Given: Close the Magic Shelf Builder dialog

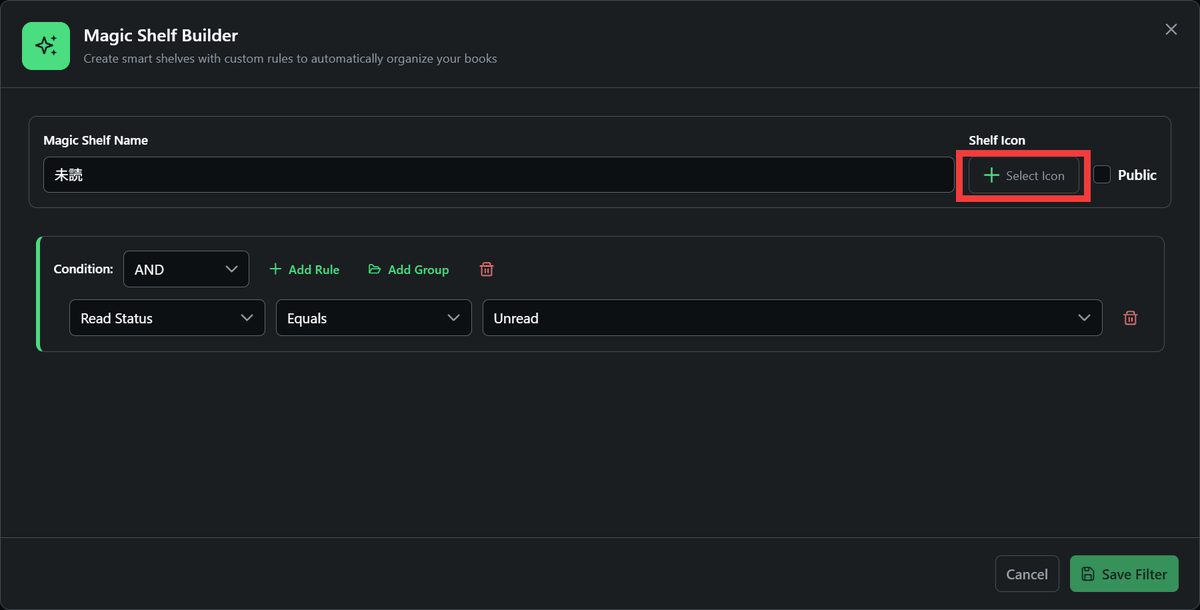Looking at the screenshot, I should tap(1171, 30).
